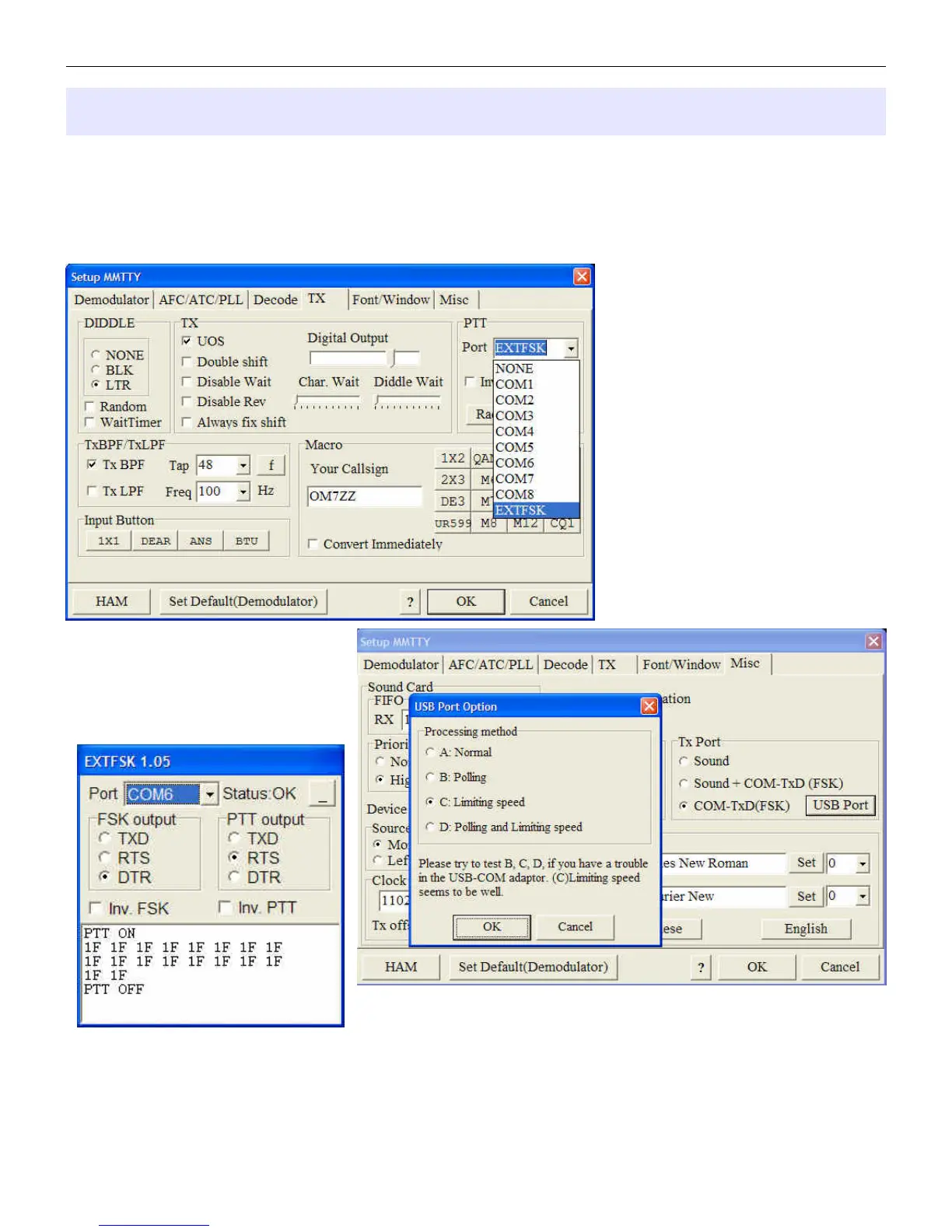Click HAM button in TX setup window
Viewport: 952px width, 1232px height.
coord(111,601)
